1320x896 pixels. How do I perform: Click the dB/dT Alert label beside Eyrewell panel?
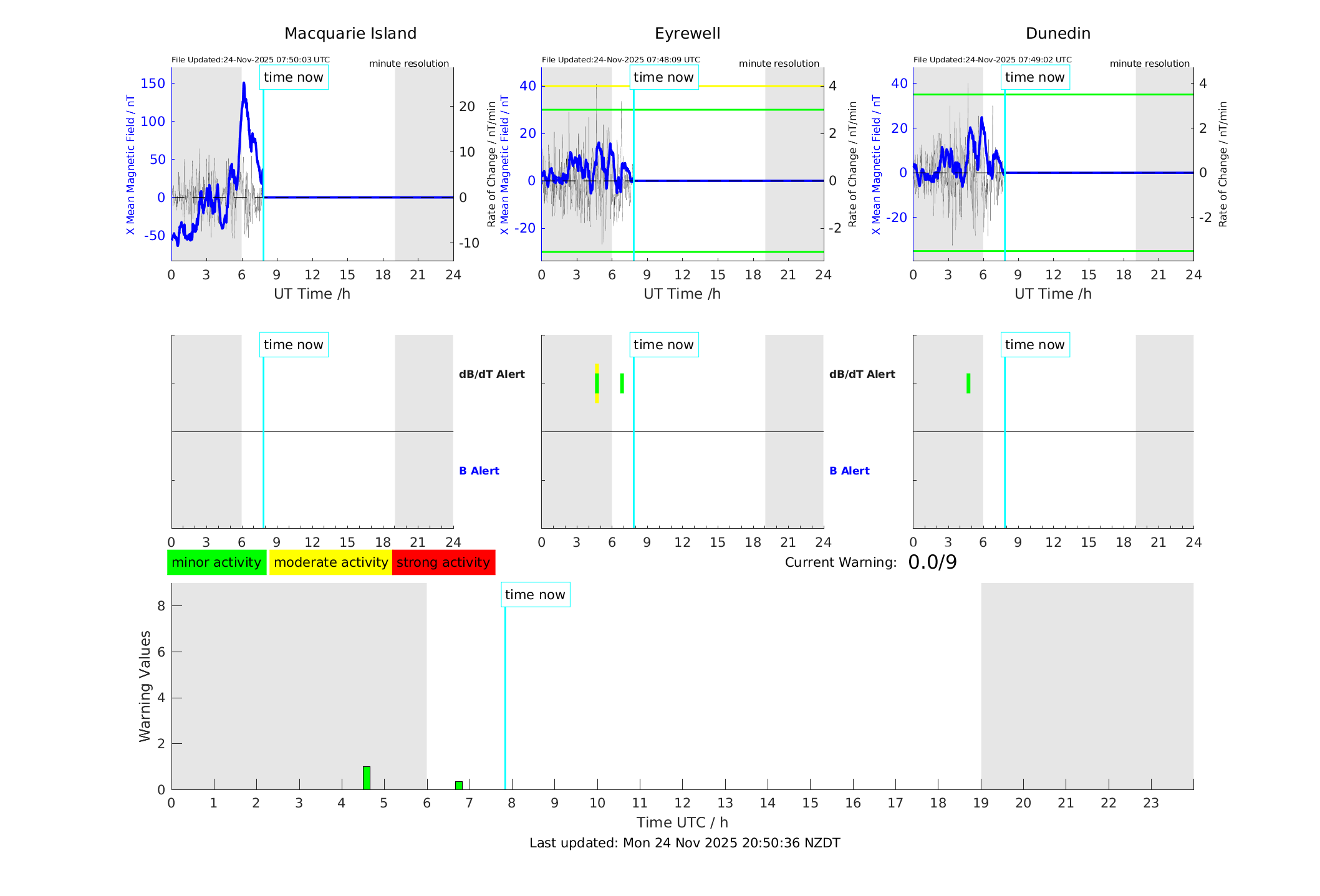(x=862, y=374)
